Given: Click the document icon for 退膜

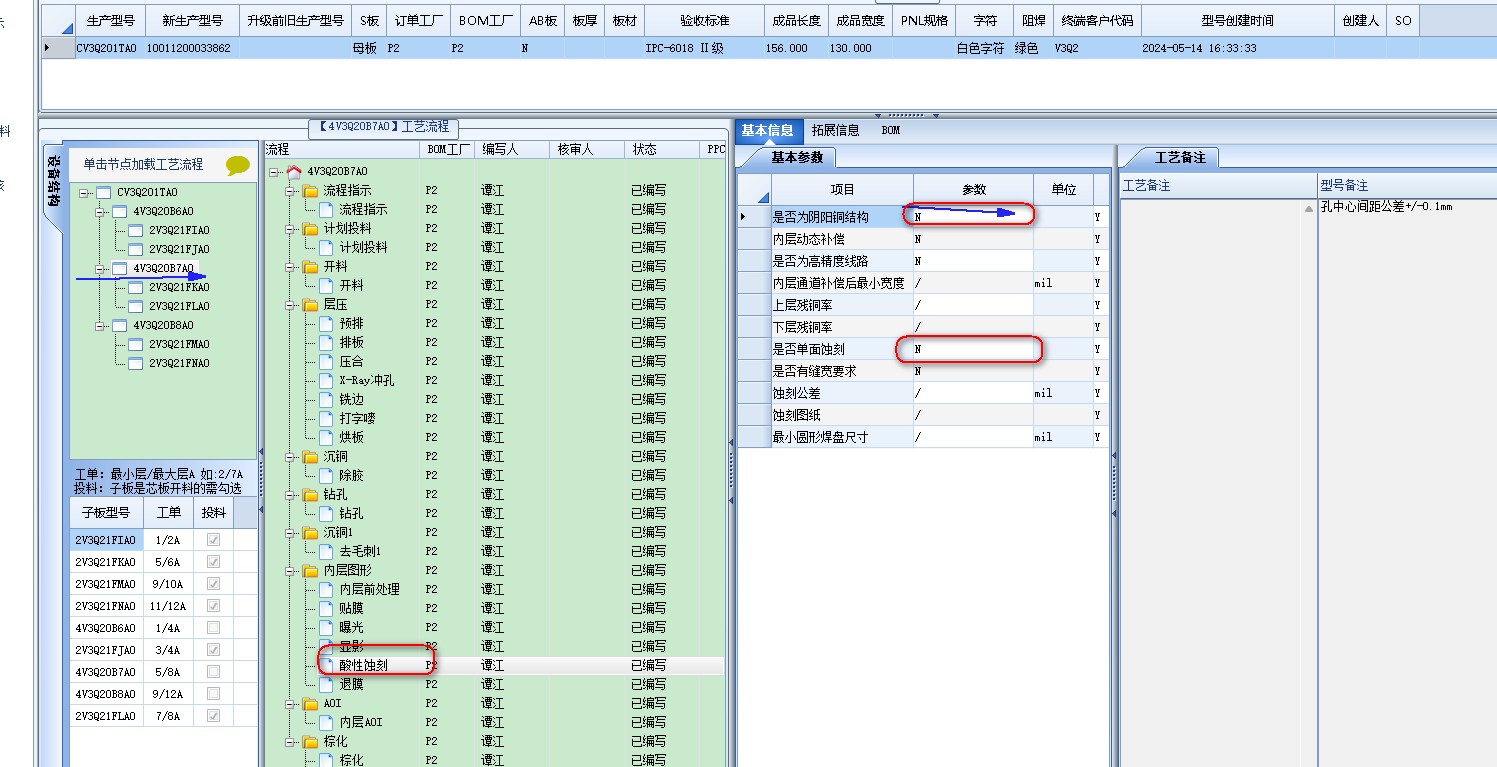Looking at the screenshot, I should [326, 685].
